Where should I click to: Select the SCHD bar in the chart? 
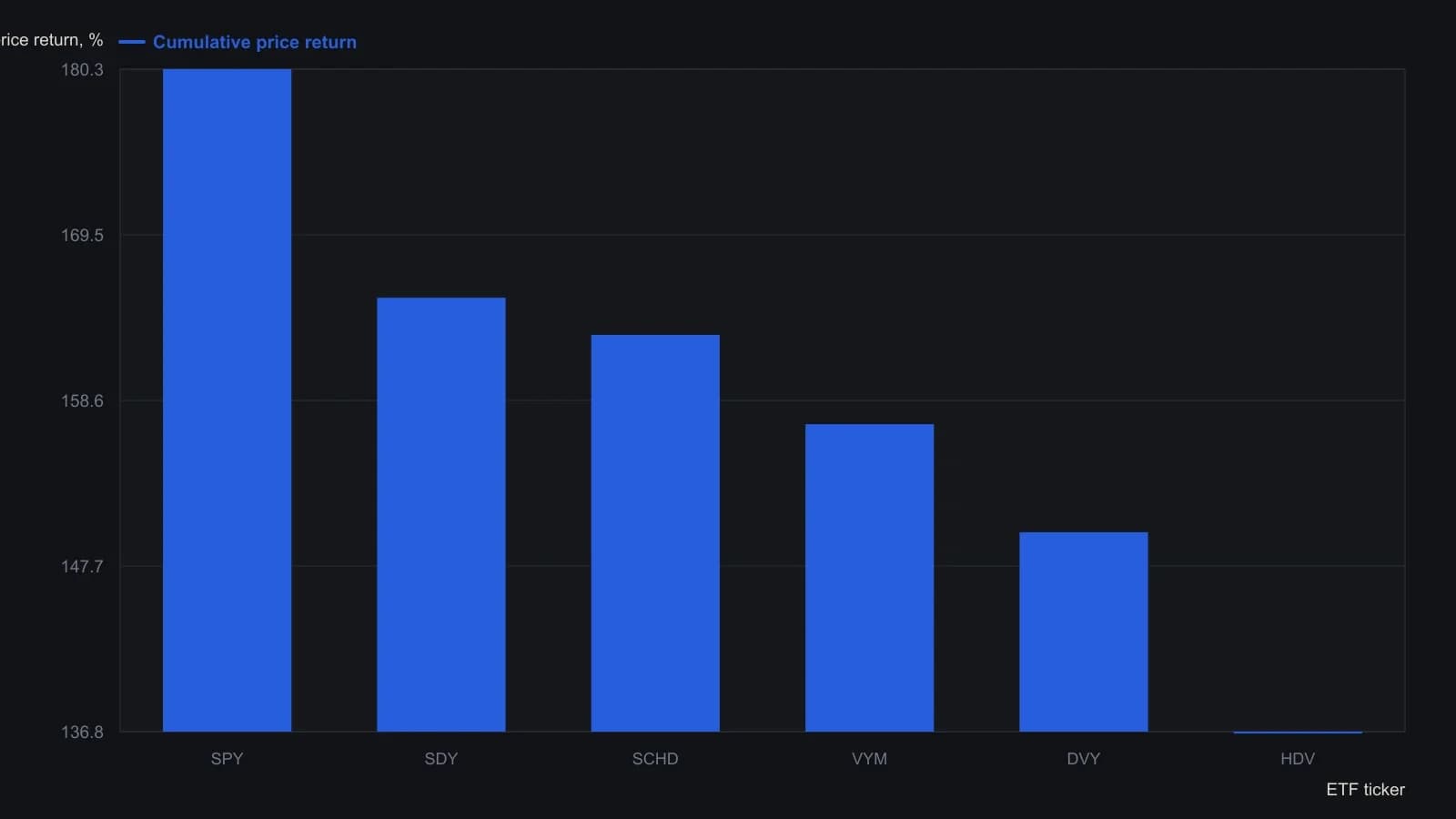[x=655, y=533]
